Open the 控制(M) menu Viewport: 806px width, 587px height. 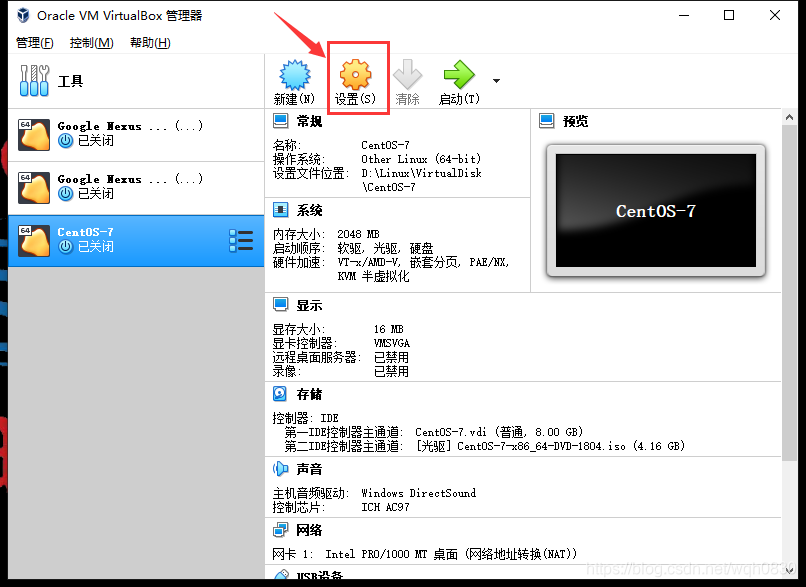(x=91, y=43)
